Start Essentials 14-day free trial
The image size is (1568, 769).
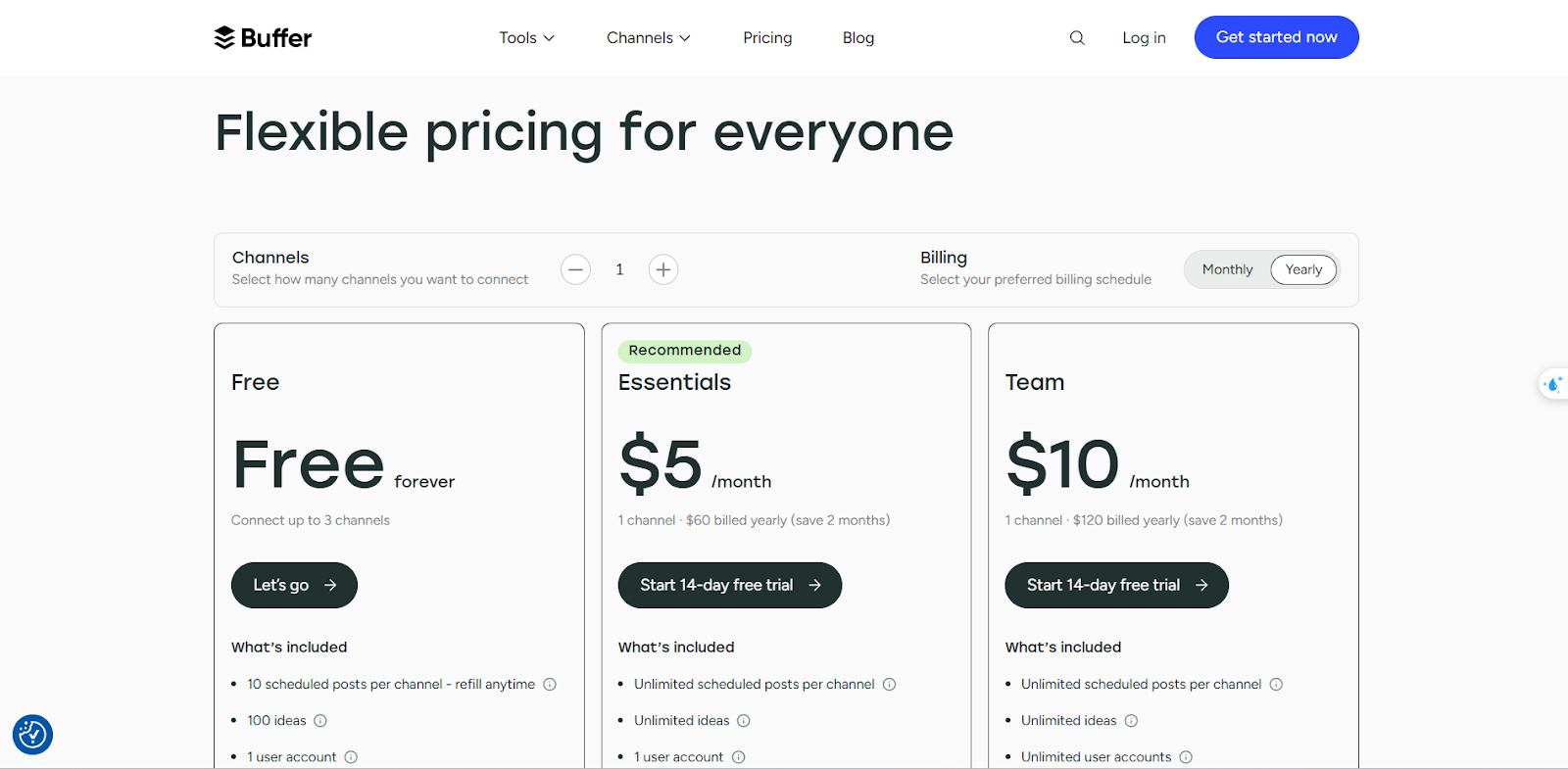(730, 585)
